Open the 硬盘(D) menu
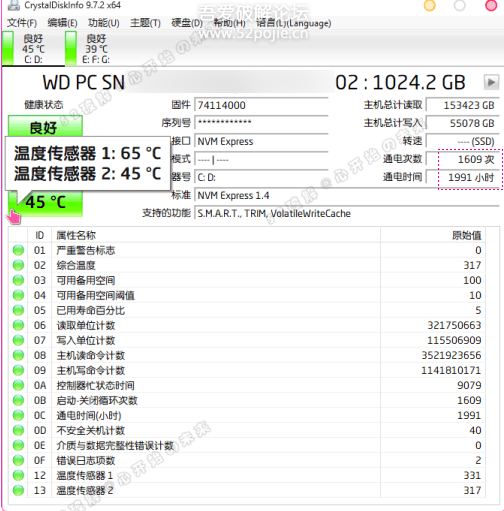Viewport: 504px width, 511px height. [187, 23]
